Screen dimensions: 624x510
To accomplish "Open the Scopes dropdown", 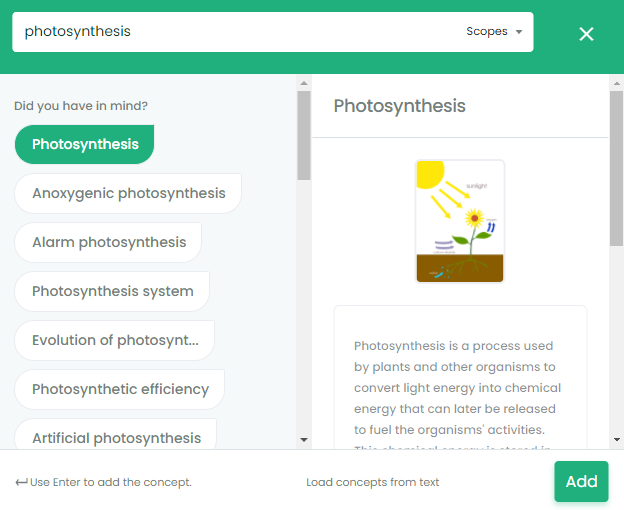I will coord(494,31).
